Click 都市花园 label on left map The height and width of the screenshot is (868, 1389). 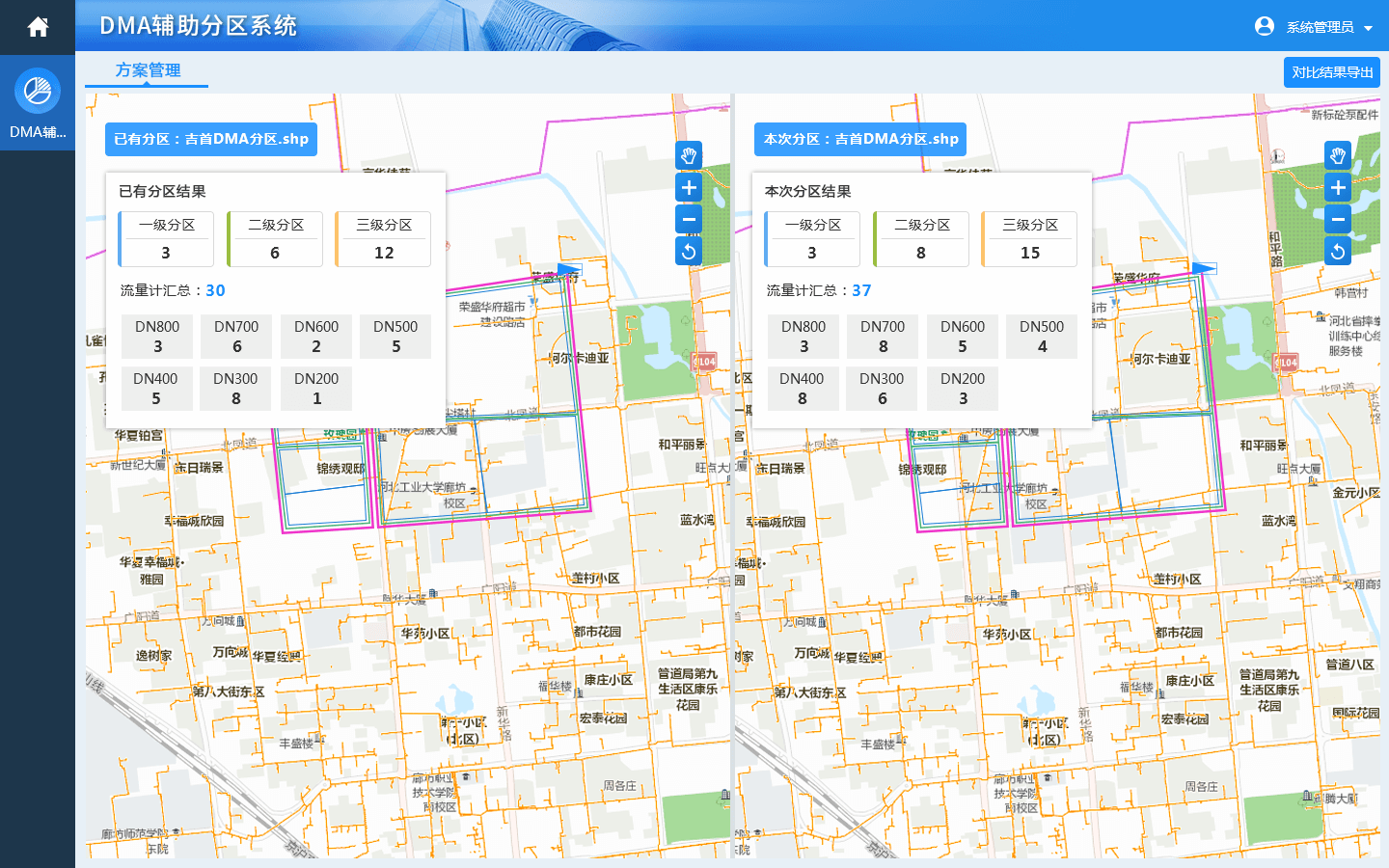point(597,632)
